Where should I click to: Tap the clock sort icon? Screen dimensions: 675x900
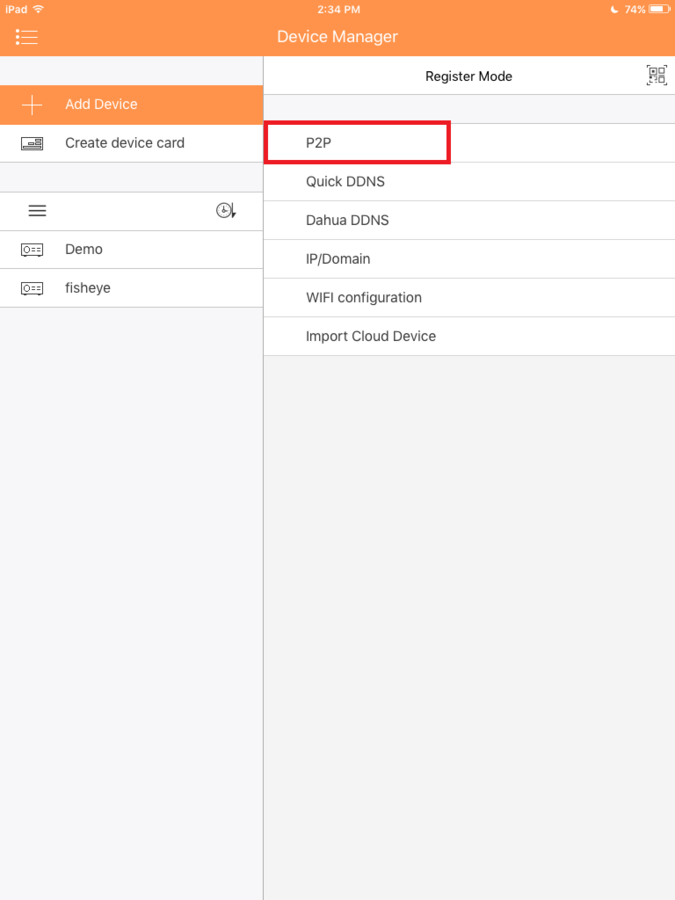(x=226, y=211)
